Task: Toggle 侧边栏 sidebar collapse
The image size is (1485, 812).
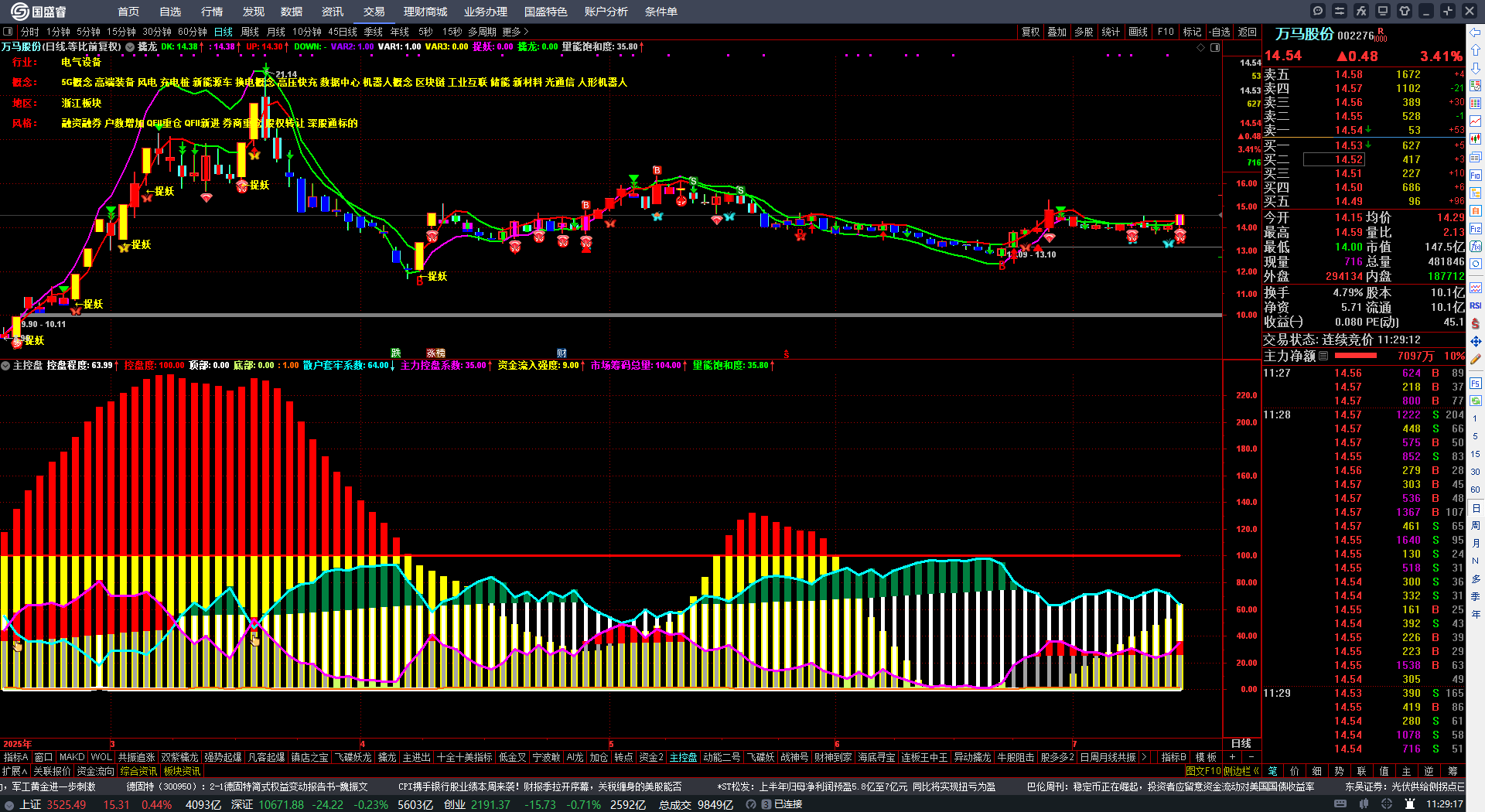Action: point(1241,771)
